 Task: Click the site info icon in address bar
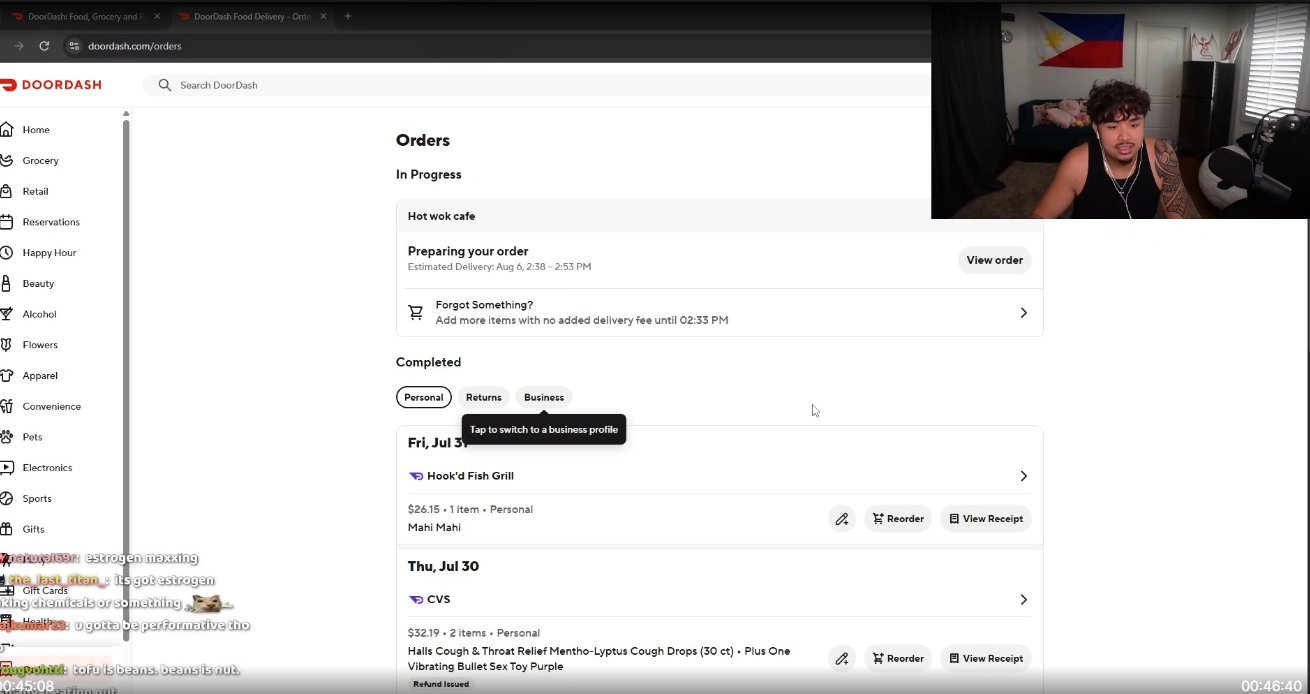73,46
